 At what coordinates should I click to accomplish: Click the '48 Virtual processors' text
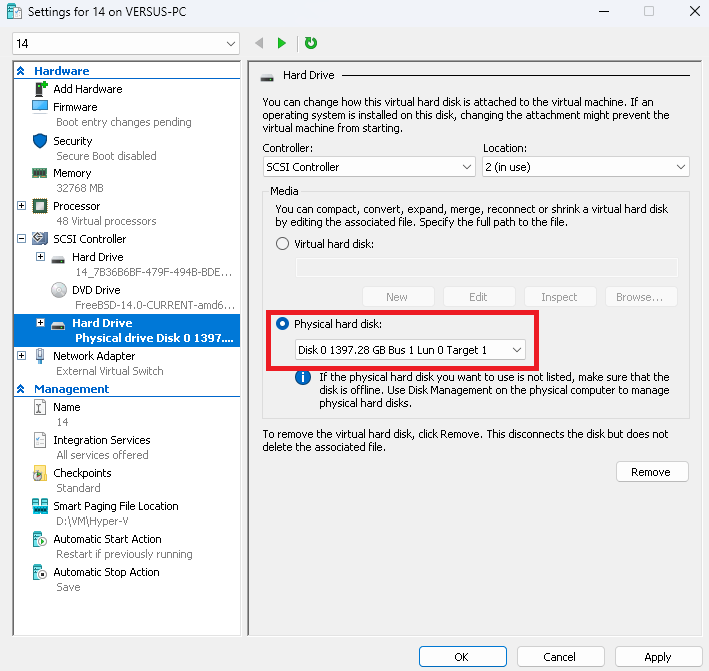point(106,221)
